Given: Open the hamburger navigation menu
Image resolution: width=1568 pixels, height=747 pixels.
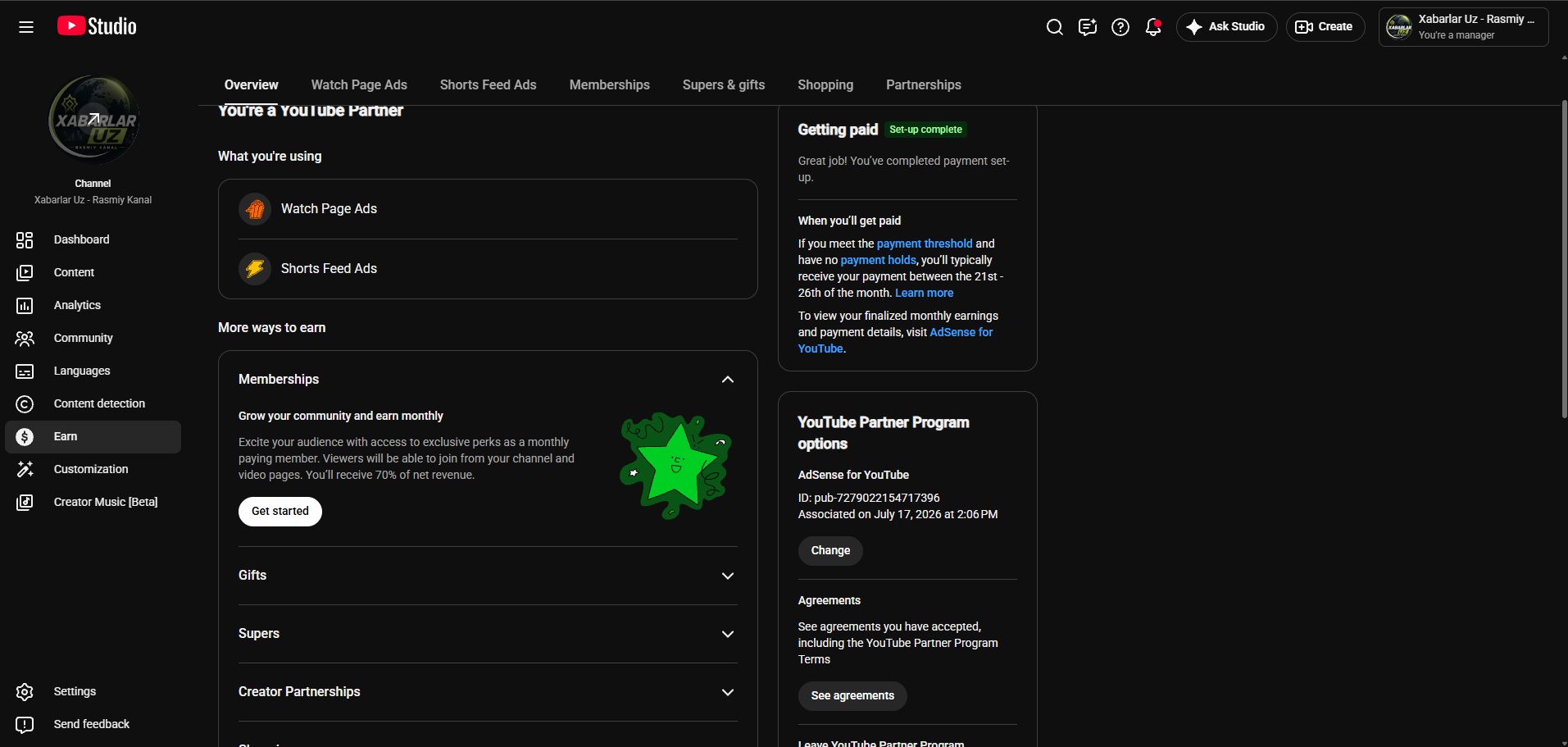Looking at the screenshot, I should 26,27.
